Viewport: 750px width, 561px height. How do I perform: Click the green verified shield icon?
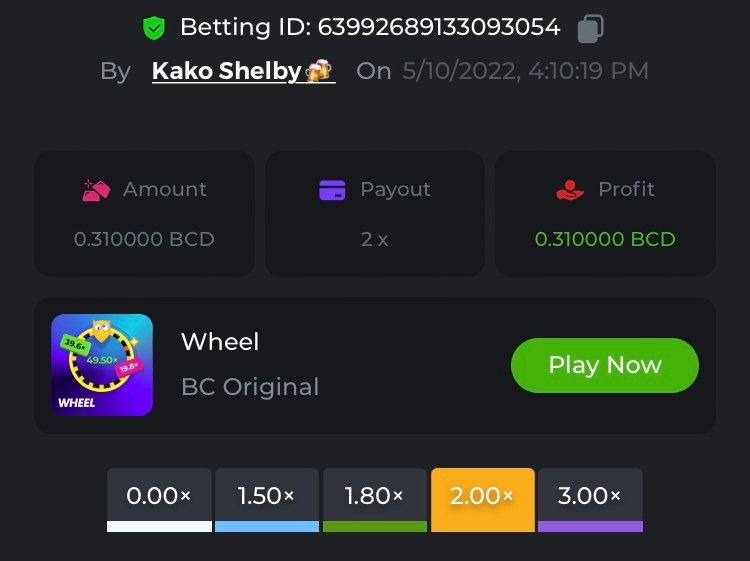coord(153,28)
